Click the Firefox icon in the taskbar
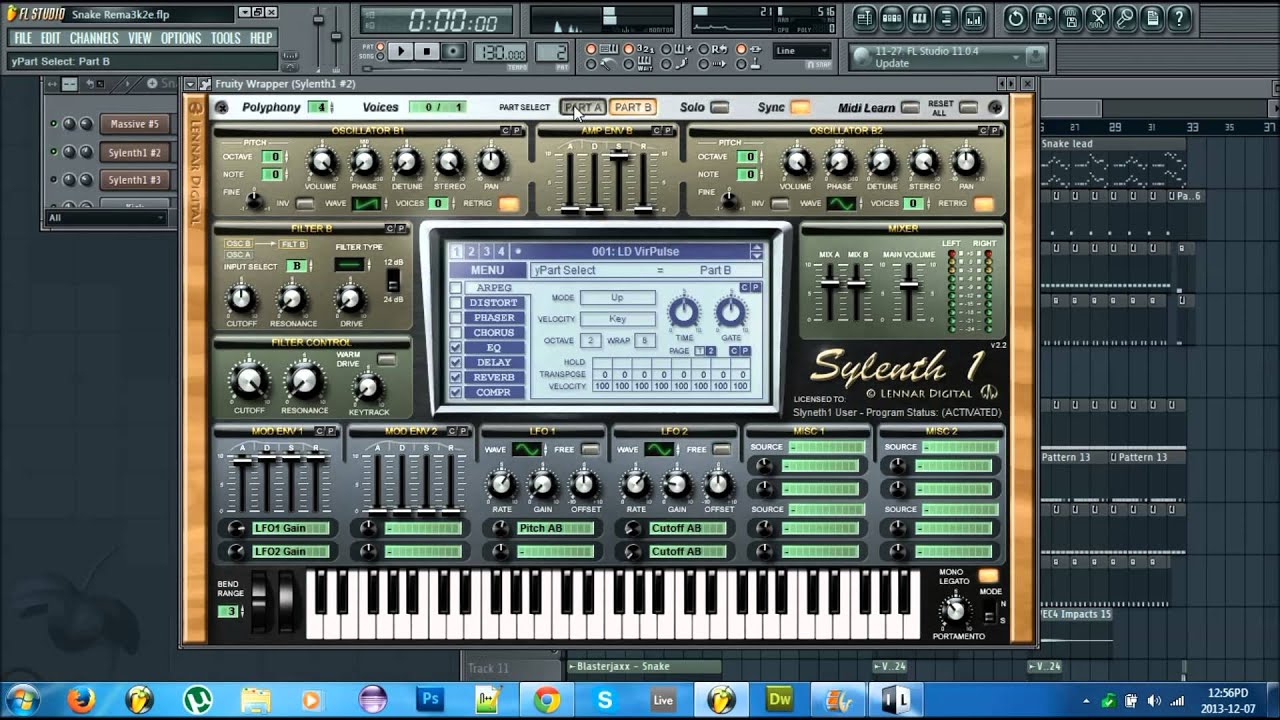 point(81,699)
